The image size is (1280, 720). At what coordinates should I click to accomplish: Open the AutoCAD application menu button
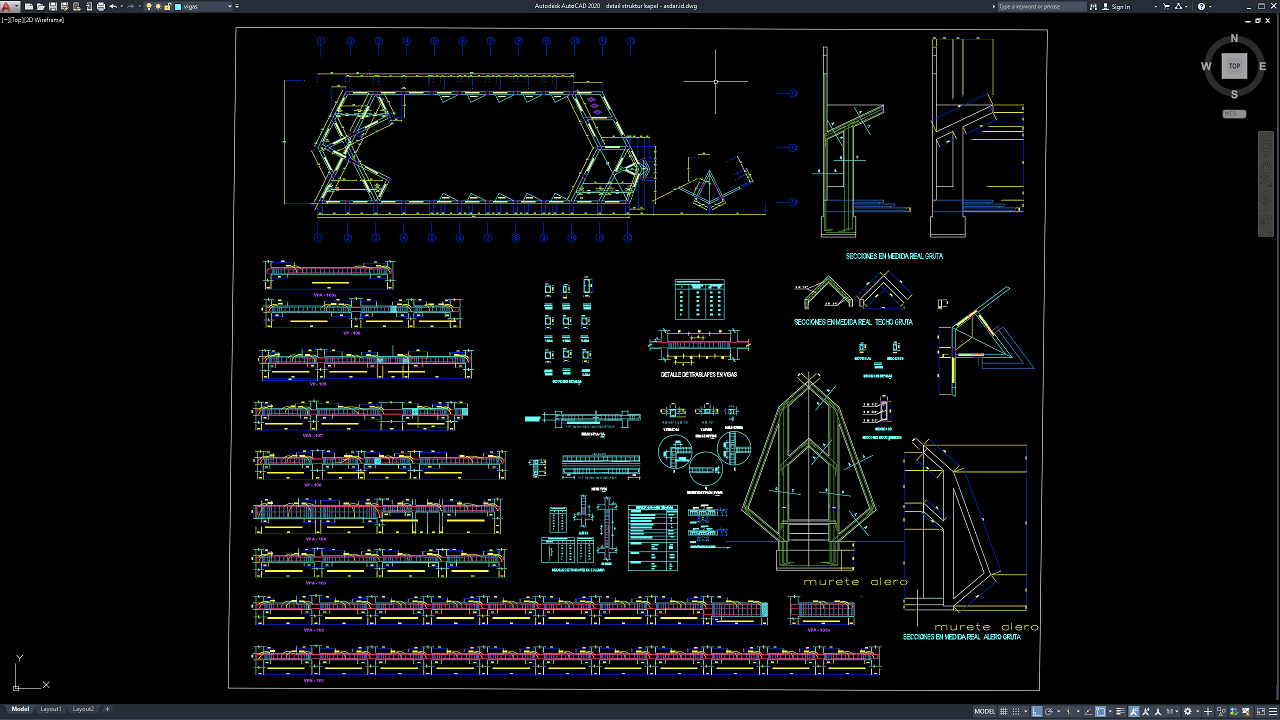8,7
